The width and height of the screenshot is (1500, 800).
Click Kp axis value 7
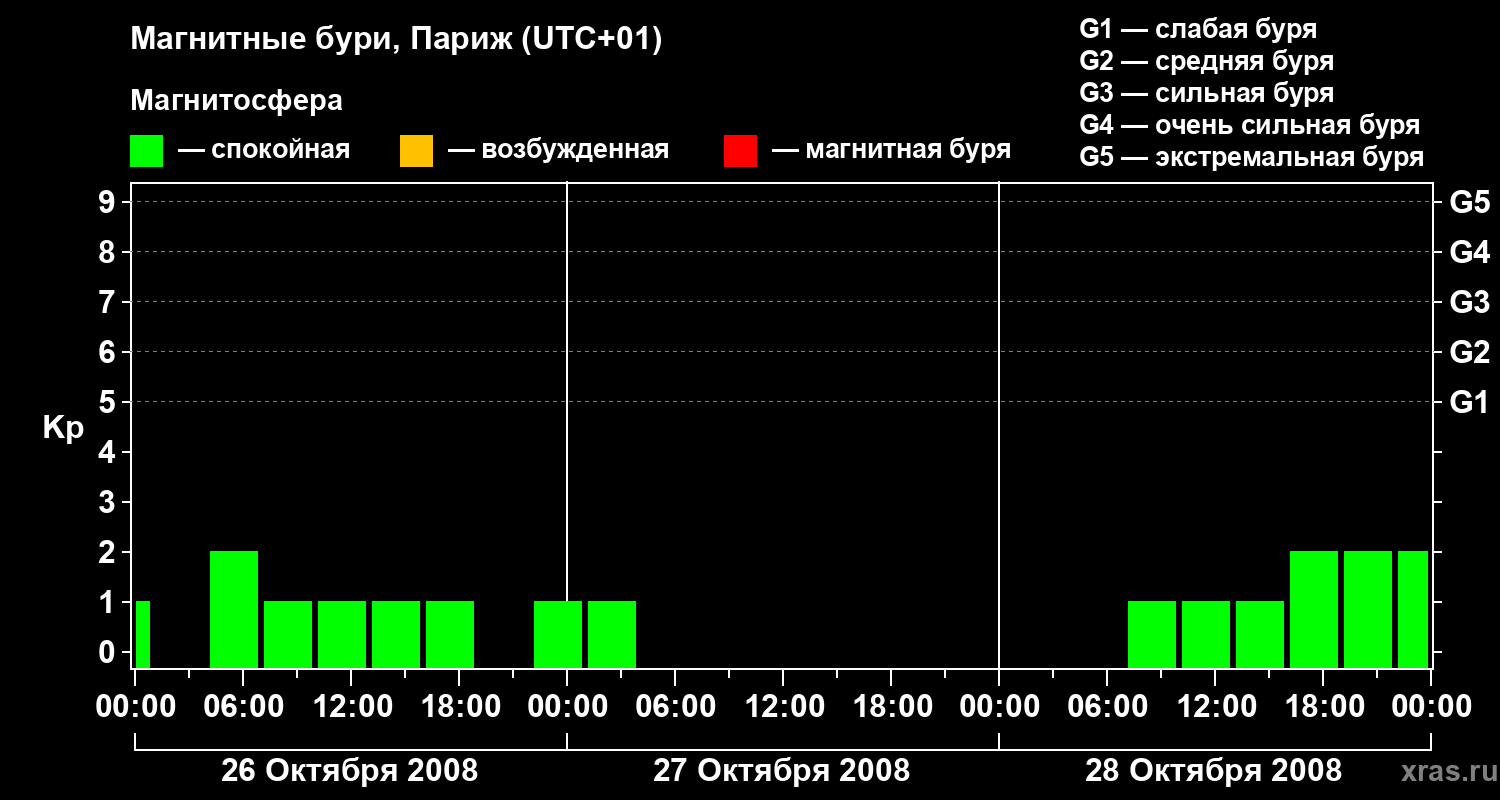[109, 302]
